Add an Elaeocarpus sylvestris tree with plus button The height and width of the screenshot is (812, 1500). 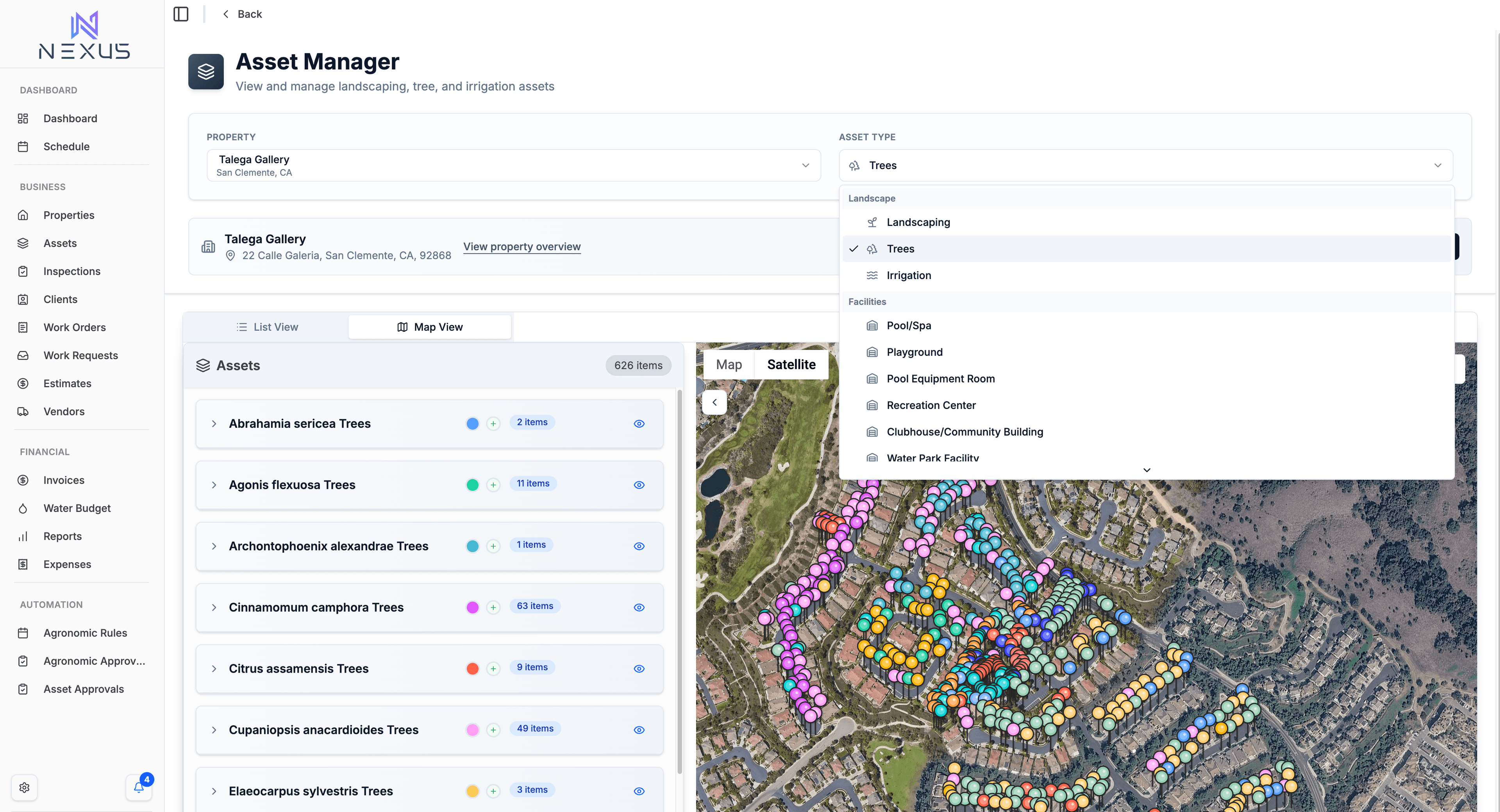tap(493, 791)
